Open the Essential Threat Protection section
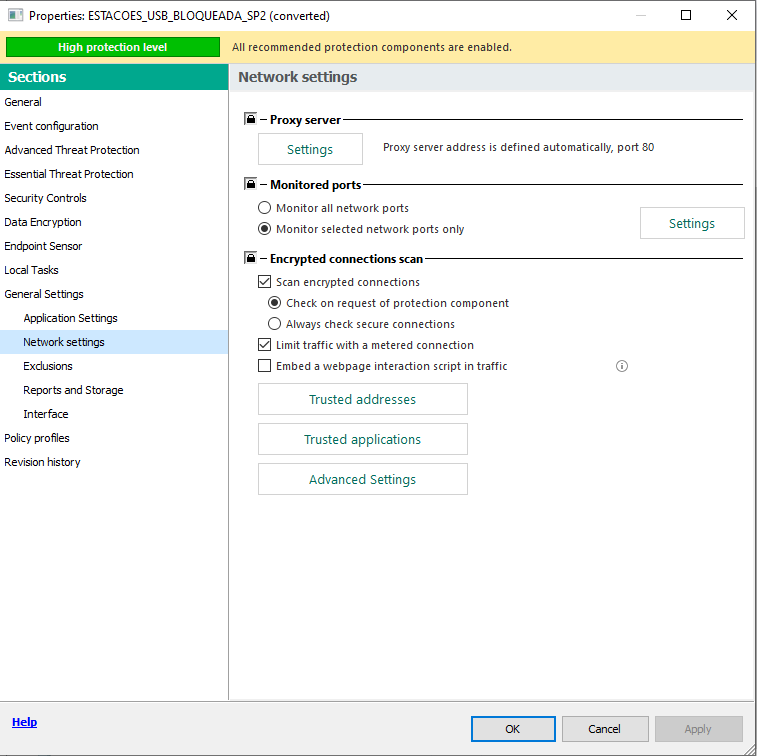757x756 pixels. click(x=69, y=174)
